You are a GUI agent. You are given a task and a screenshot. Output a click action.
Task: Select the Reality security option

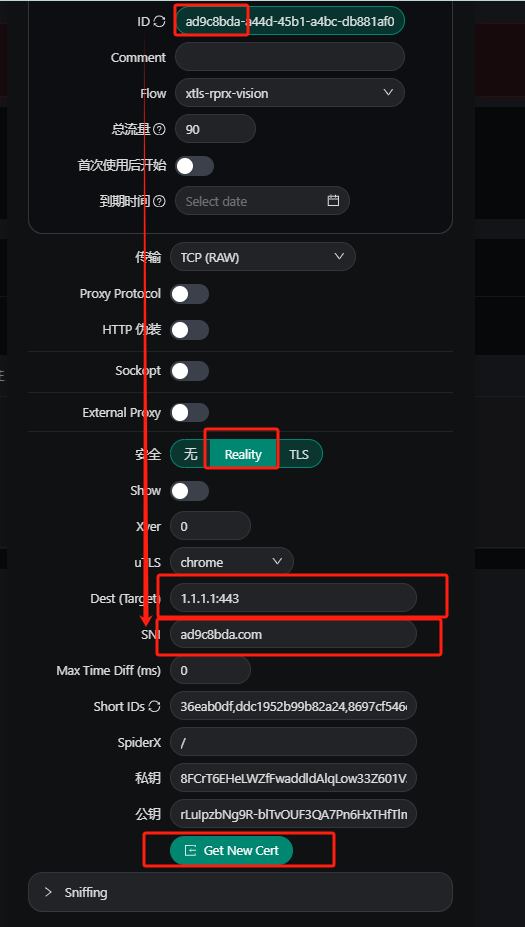click(x=243, y=454)
